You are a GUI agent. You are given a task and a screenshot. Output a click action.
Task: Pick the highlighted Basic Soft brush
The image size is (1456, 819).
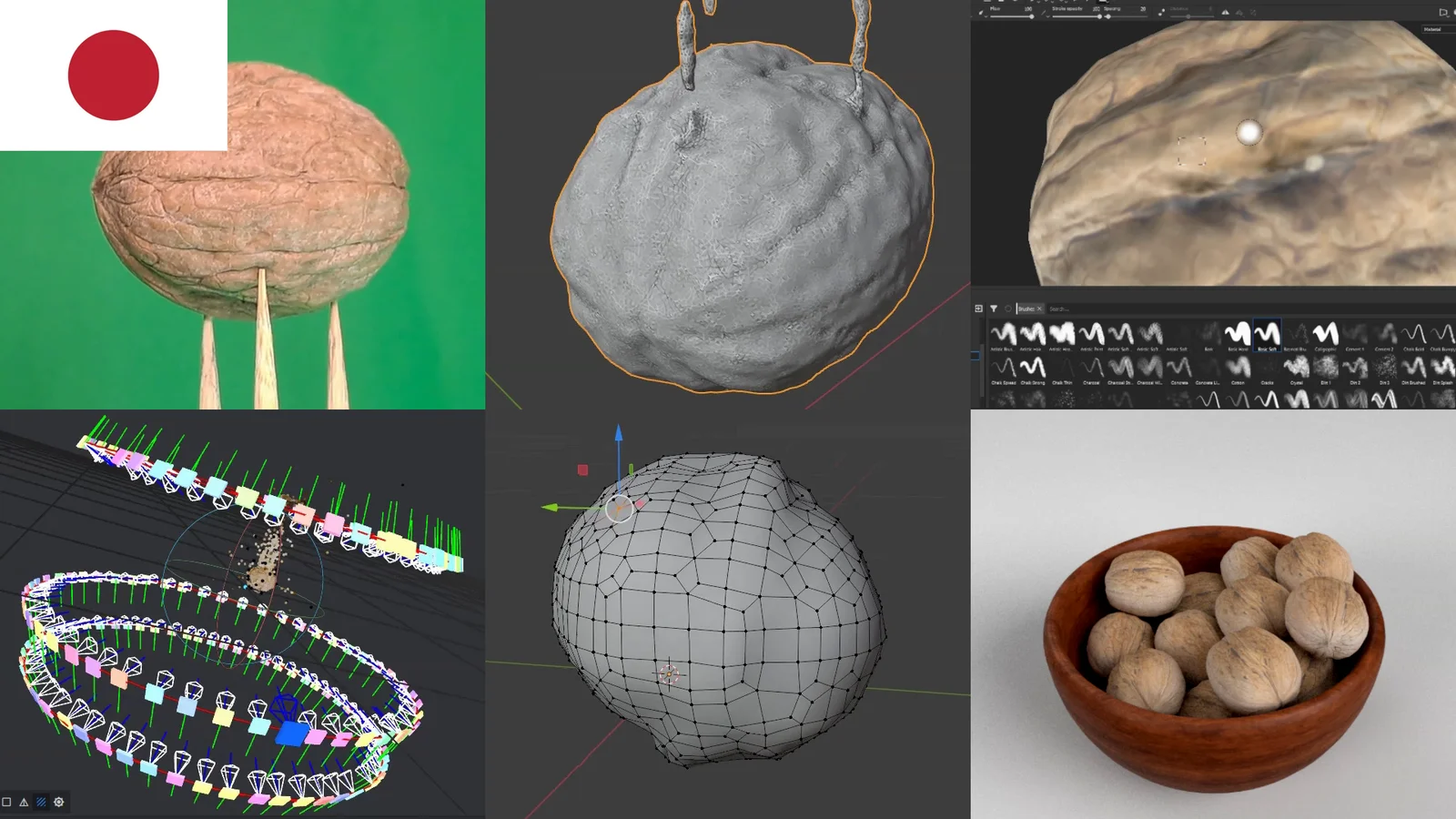[x=1267, y=335]
